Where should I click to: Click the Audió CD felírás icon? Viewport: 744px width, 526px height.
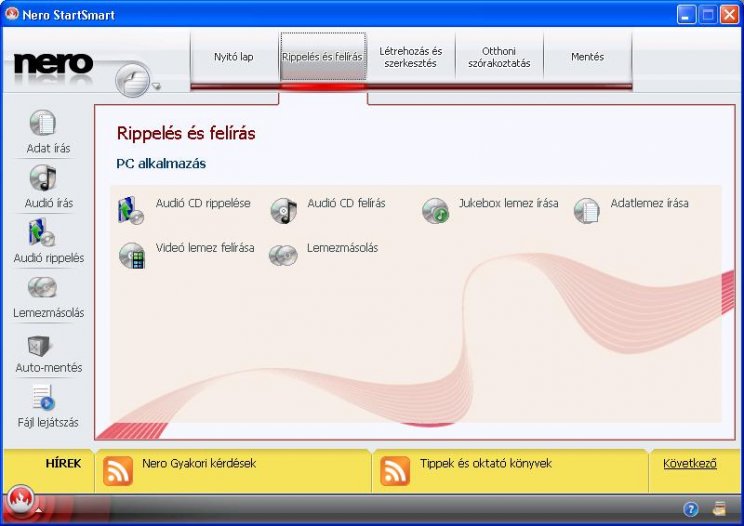(283, 211)
